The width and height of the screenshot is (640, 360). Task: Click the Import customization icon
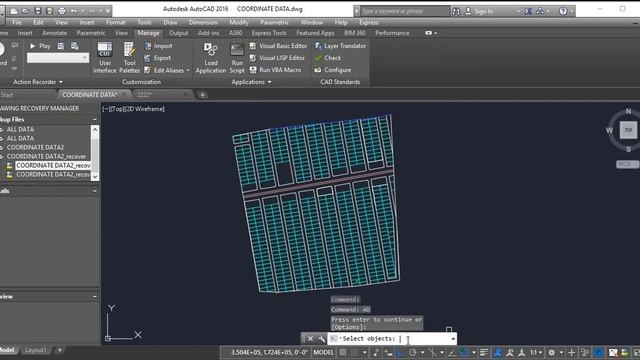point(148,46)
